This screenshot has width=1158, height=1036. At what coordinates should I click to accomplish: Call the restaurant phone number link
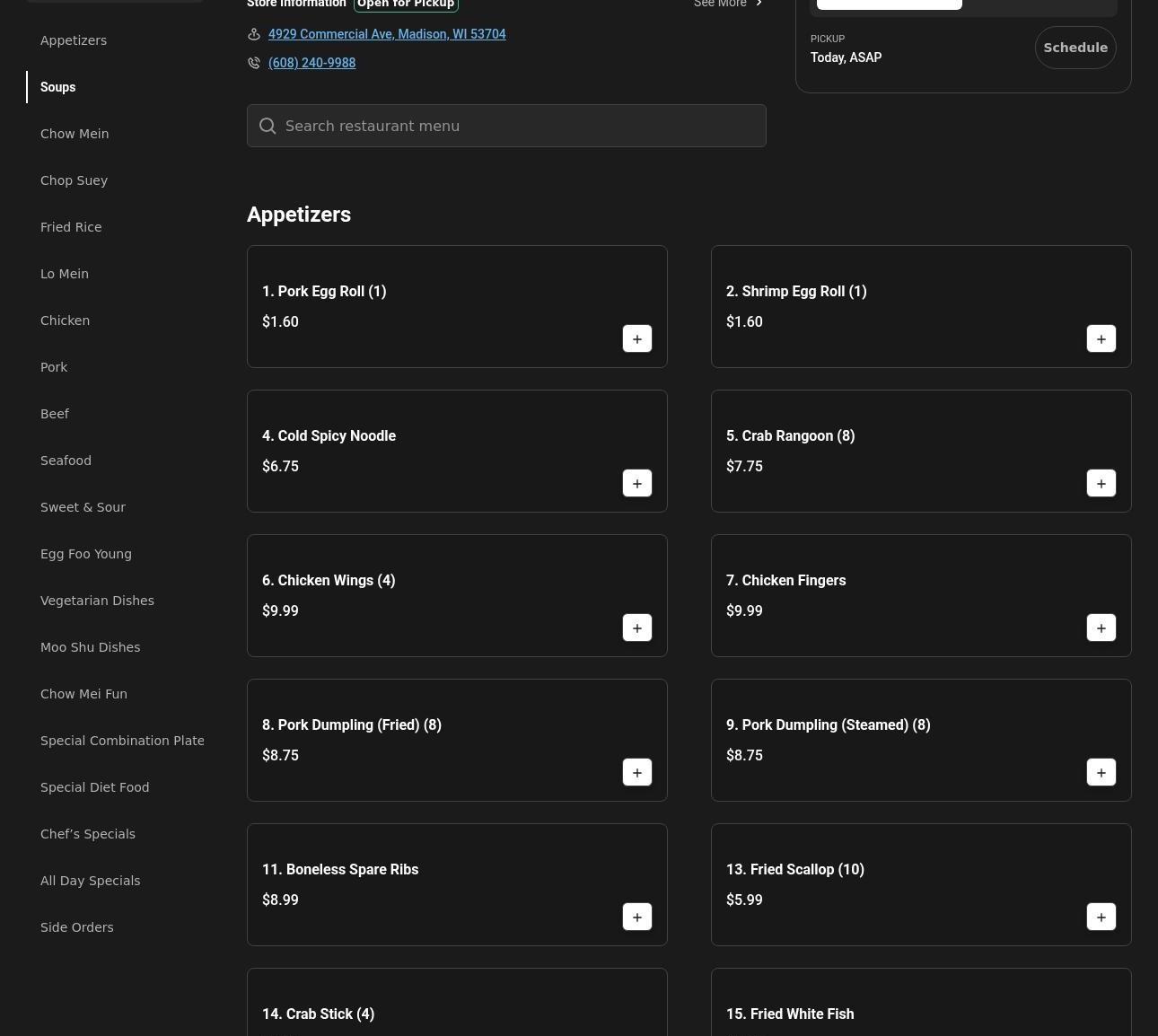pos(311,63)
